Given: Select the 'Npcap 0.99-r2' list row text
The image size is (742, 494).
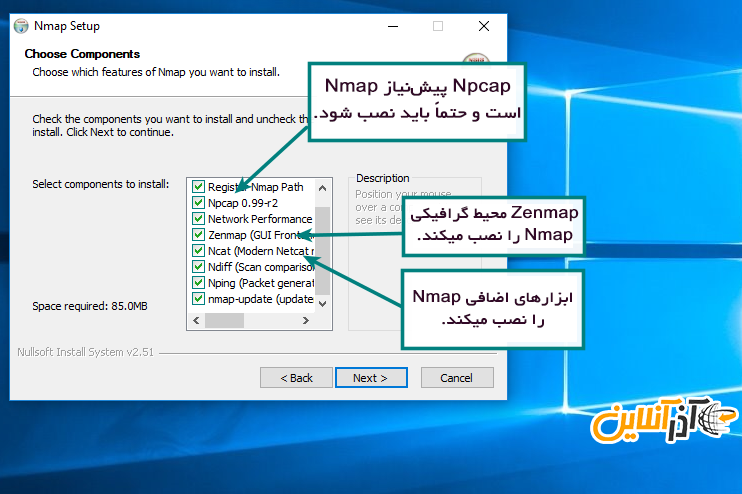Looking at the screenshot, I should coord(243,203).
